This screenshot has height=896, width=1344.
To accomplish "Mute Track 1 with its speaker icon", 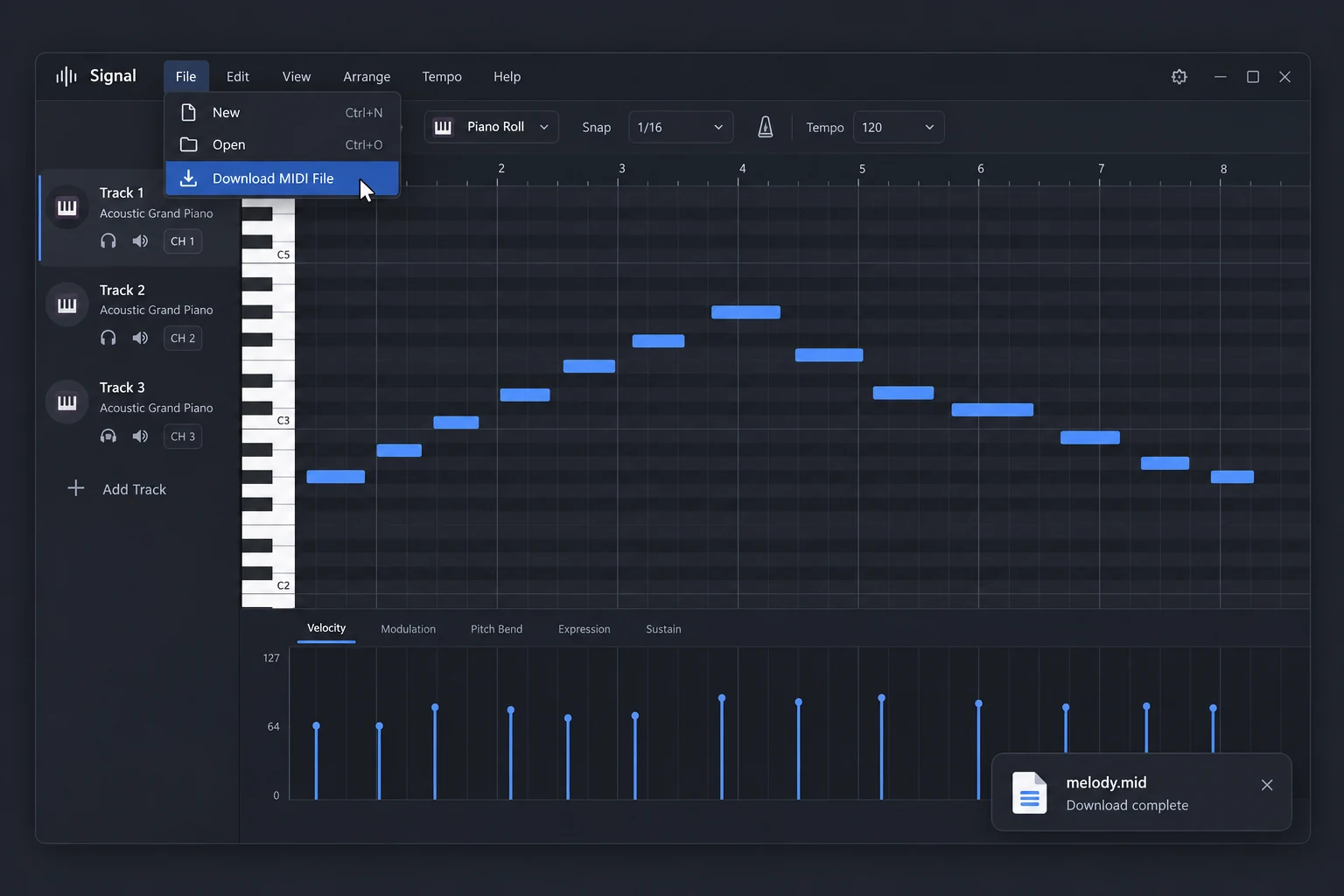I will (140, 241).
